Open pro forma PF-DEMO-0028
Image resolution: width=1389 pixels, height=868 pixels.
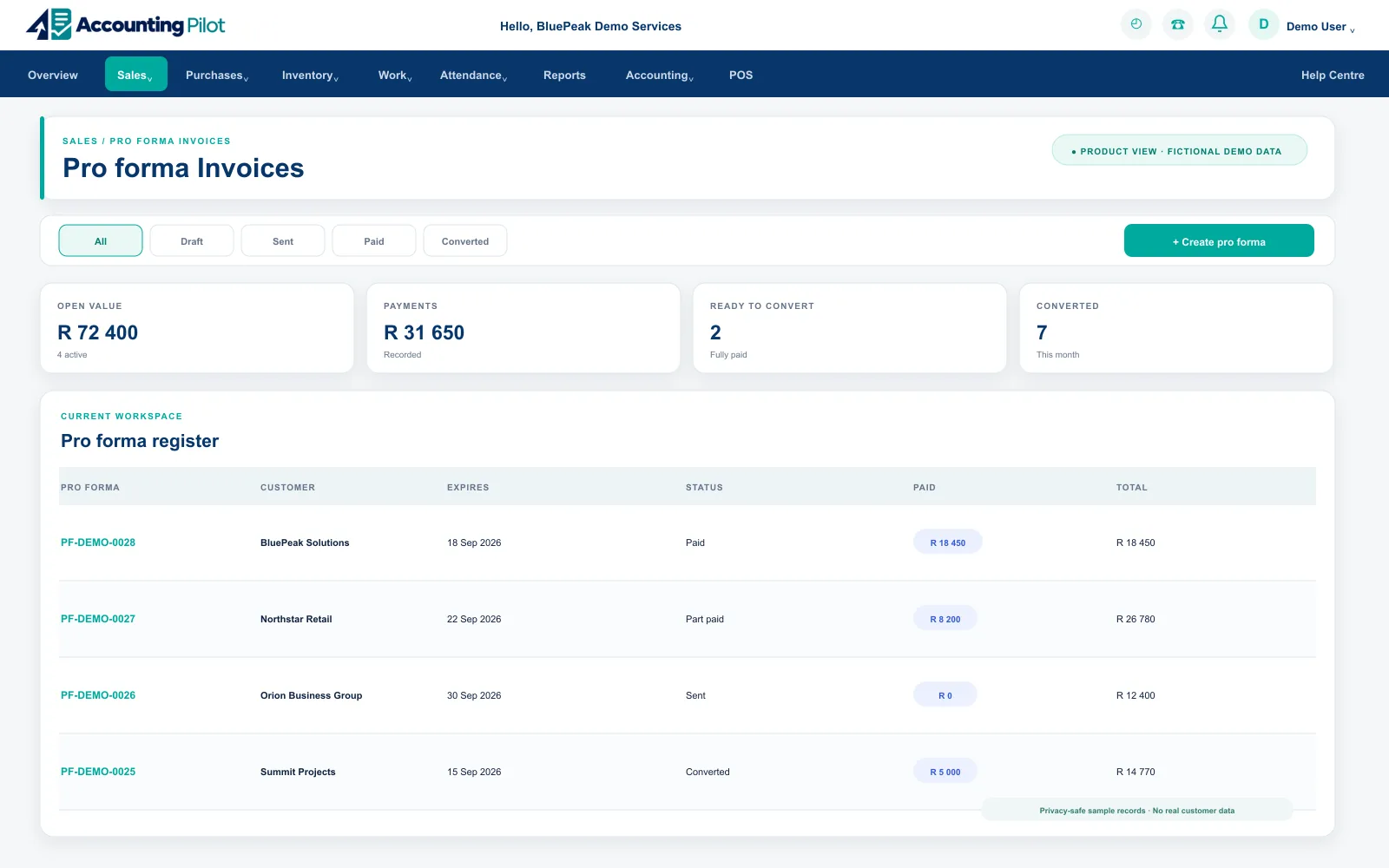pos(98,542)
